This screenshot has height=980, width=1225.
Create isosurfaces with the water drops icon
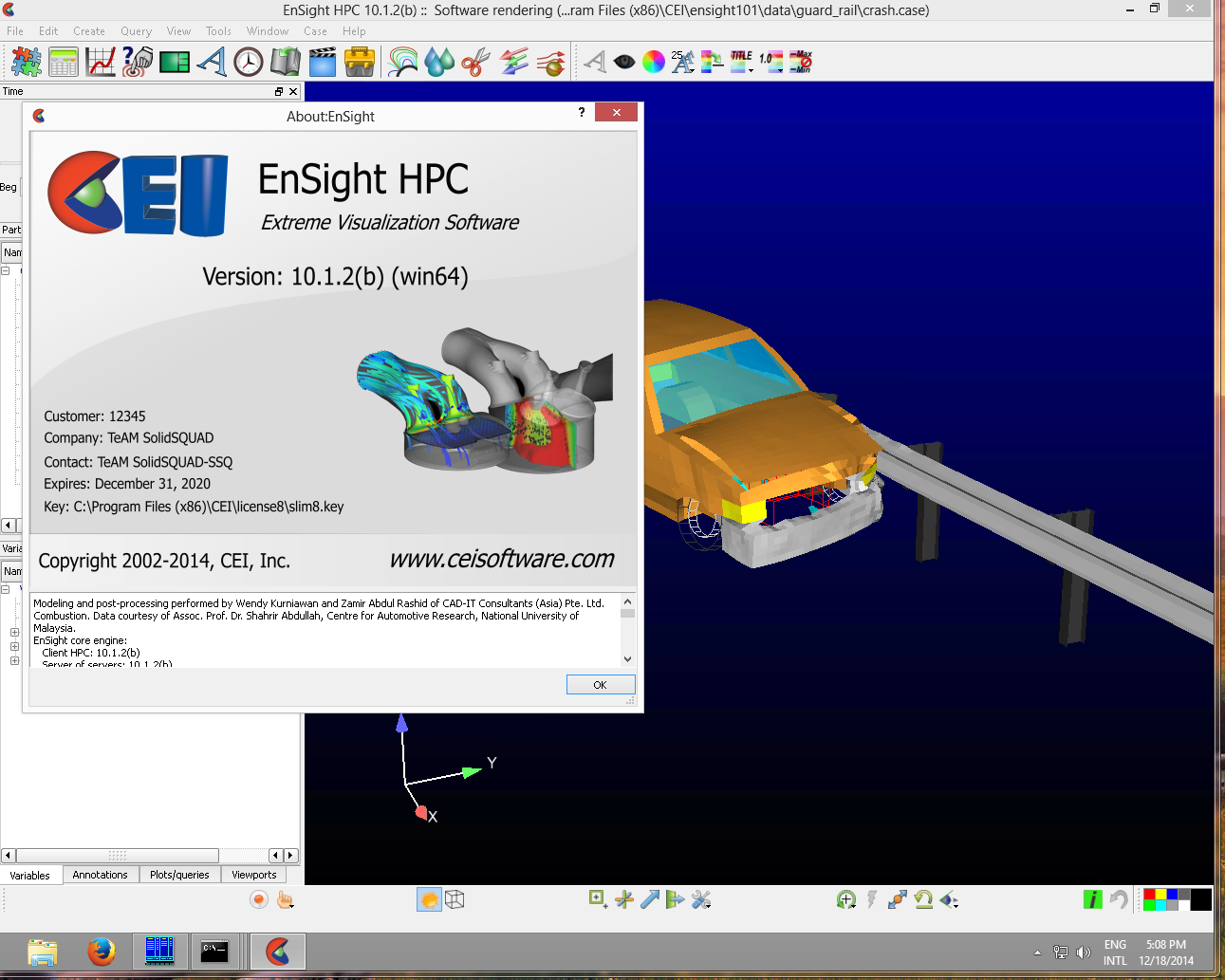coord(439,63)
